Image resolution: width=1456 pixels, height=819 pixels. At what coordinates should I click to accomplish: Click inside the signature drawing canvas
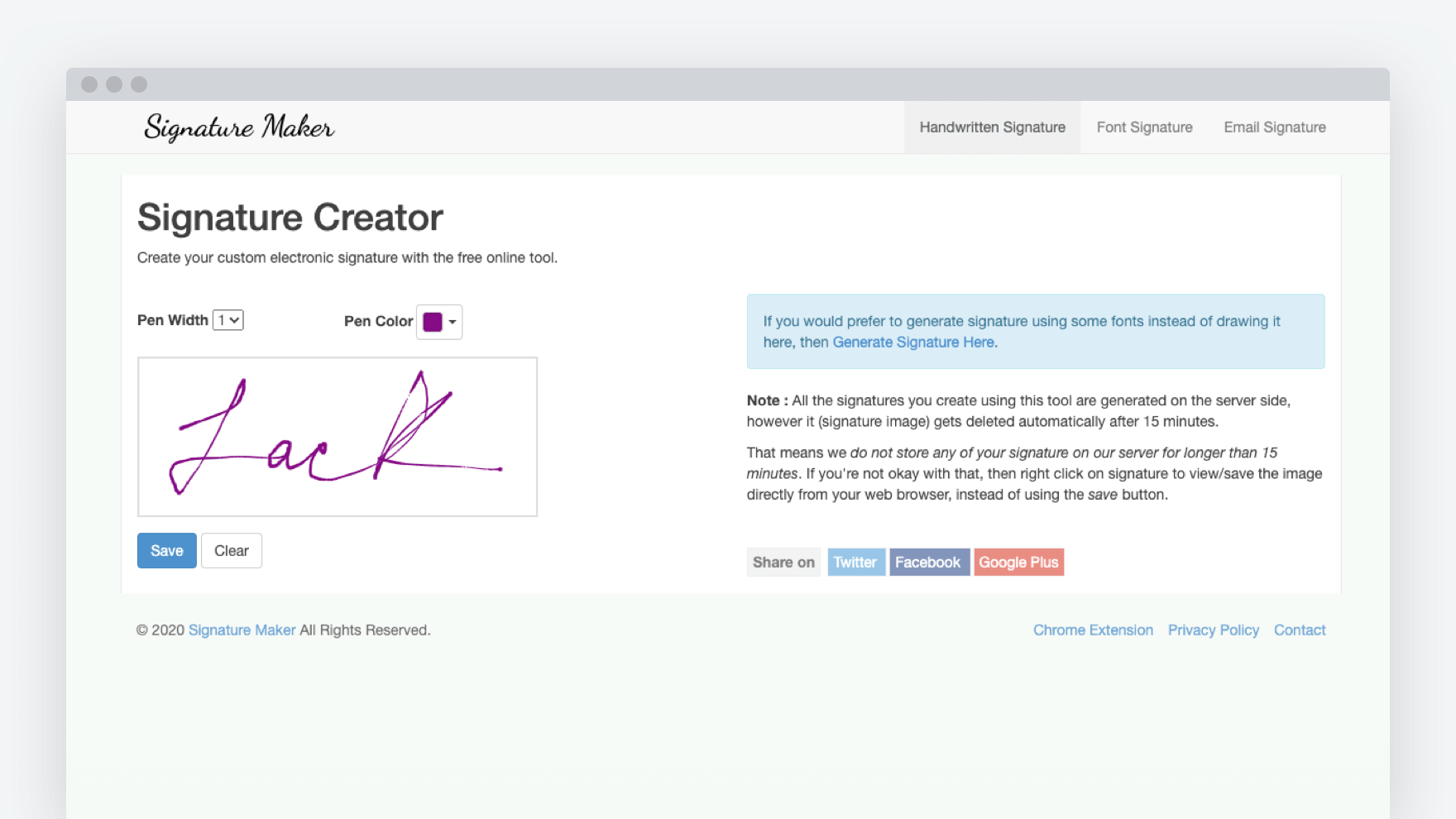tap(338, 437)
